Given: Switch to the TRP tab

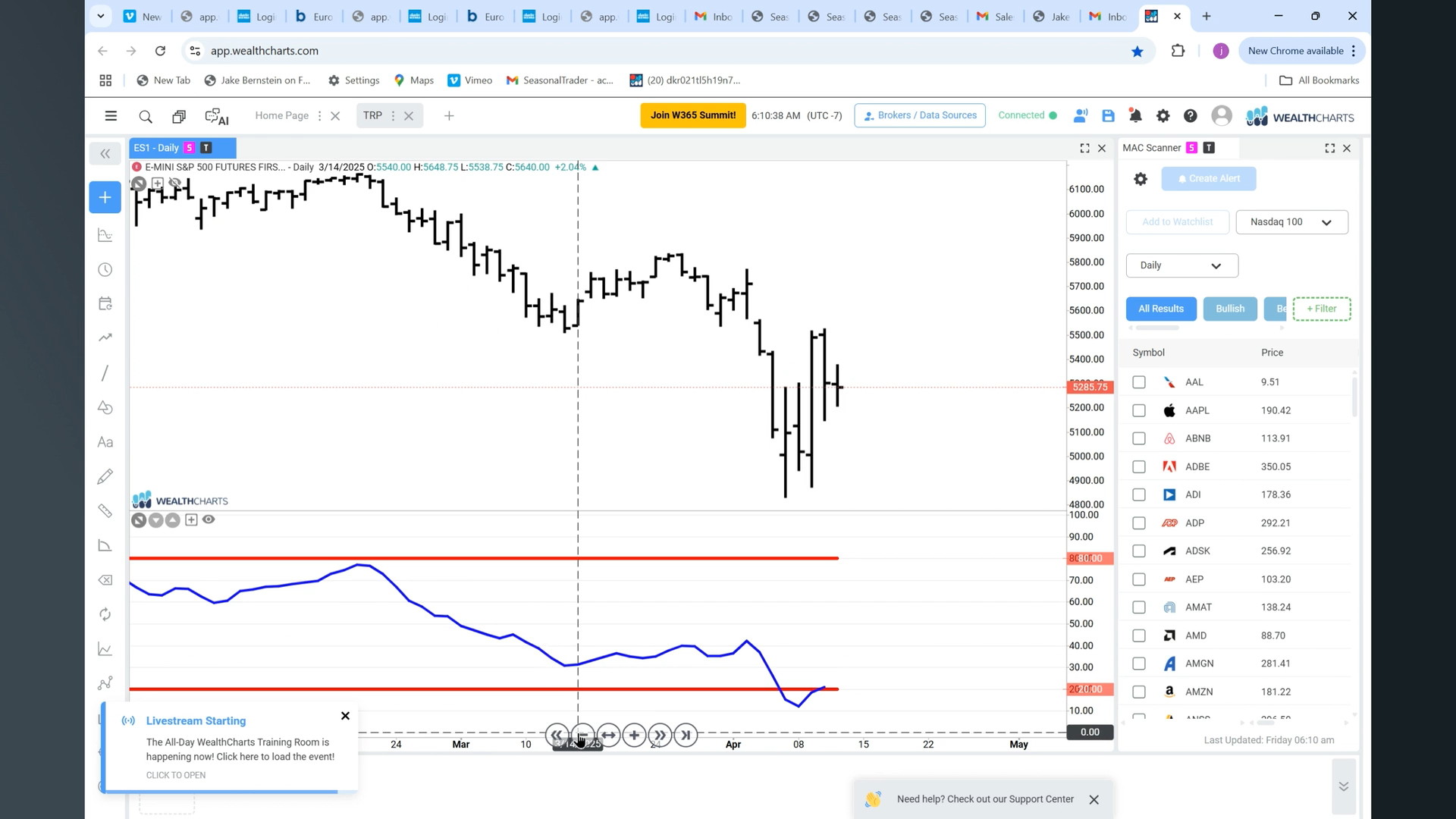Looking at the screenshot, I should [x=372, y=115].
